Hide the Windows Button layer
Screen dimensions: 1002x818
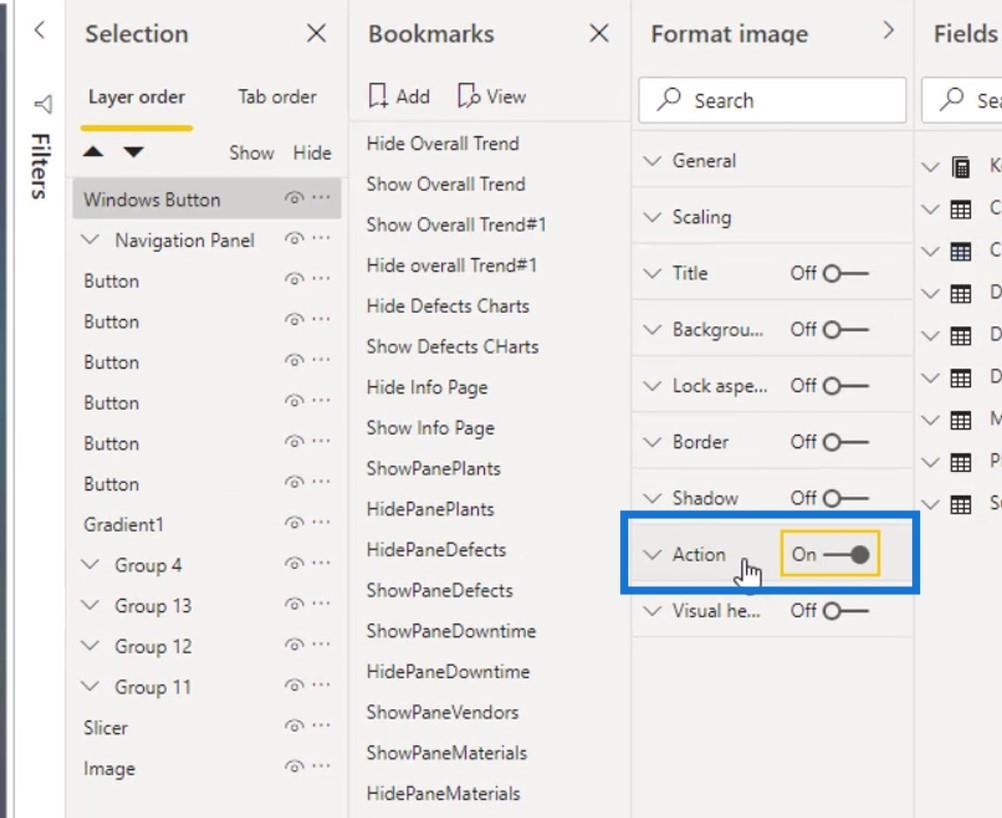coord(294,198)
